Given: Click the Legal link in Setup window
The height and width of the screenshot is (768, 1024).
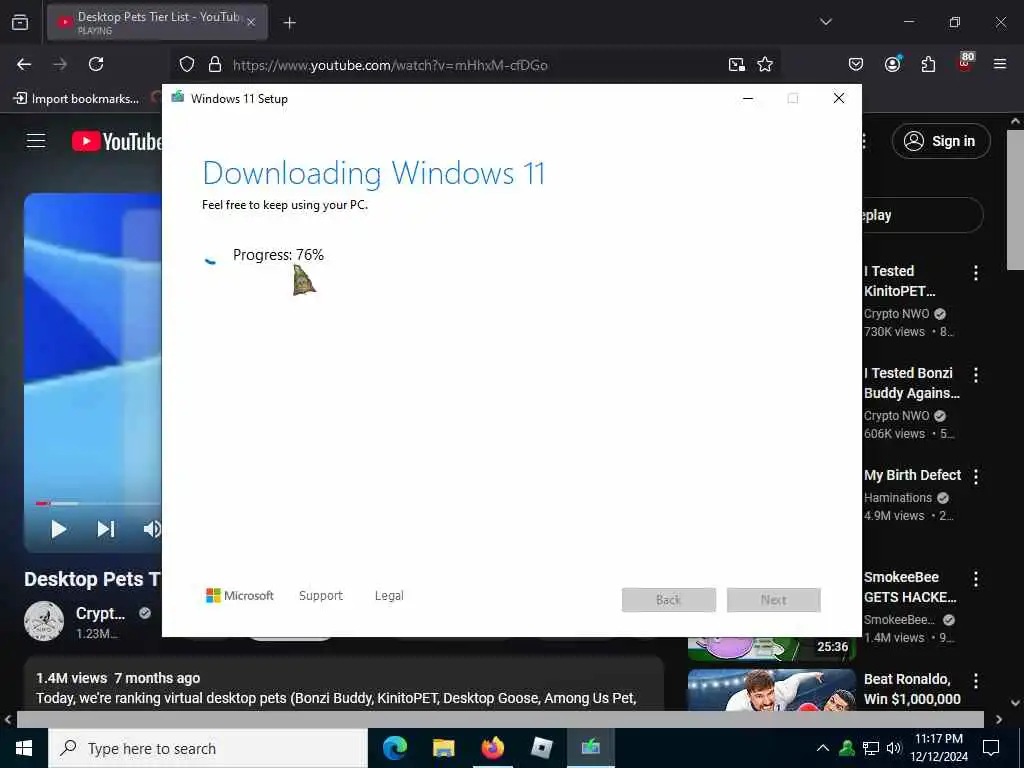Looking at the screenshot, I should coord(389,596).
